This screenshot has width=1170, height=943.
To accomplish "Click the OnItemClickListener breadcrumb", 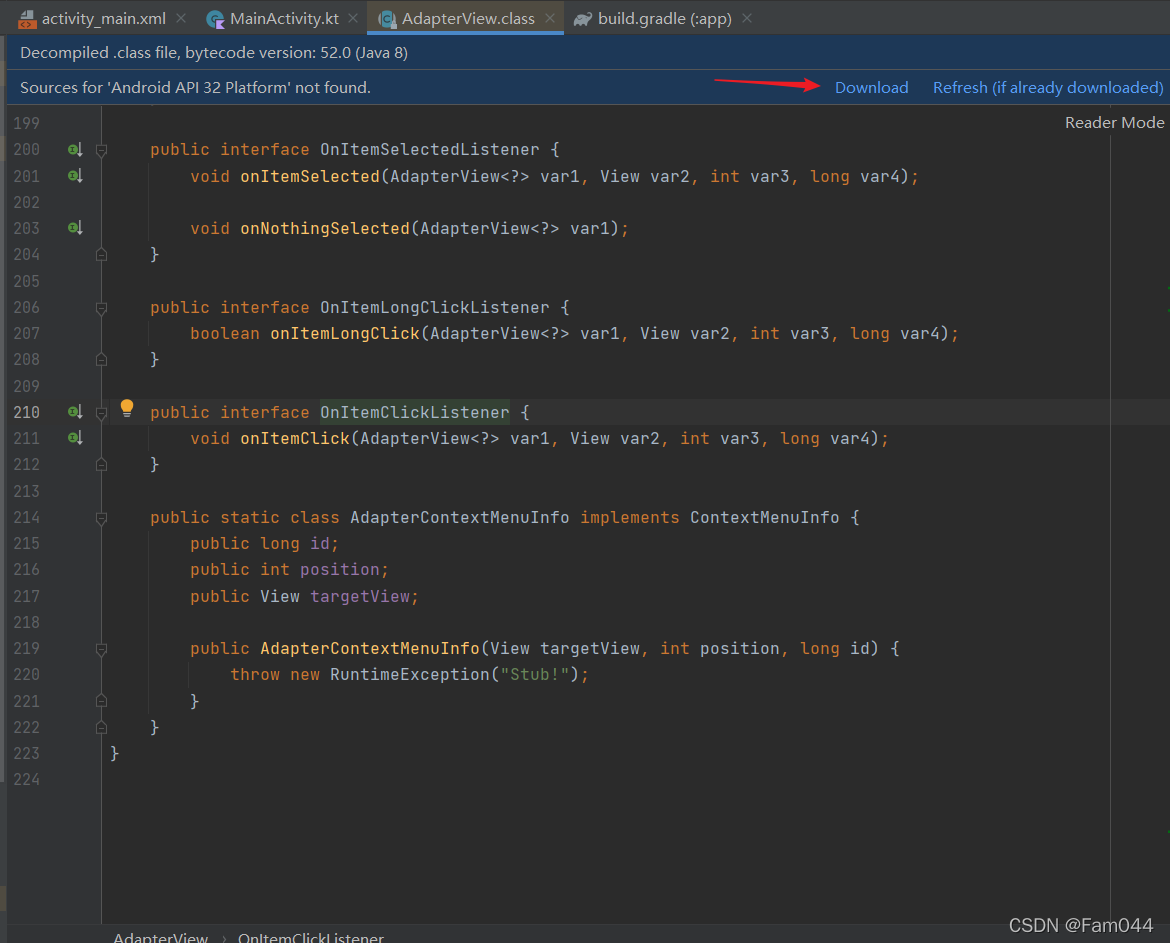I will (x=311, y=937).
